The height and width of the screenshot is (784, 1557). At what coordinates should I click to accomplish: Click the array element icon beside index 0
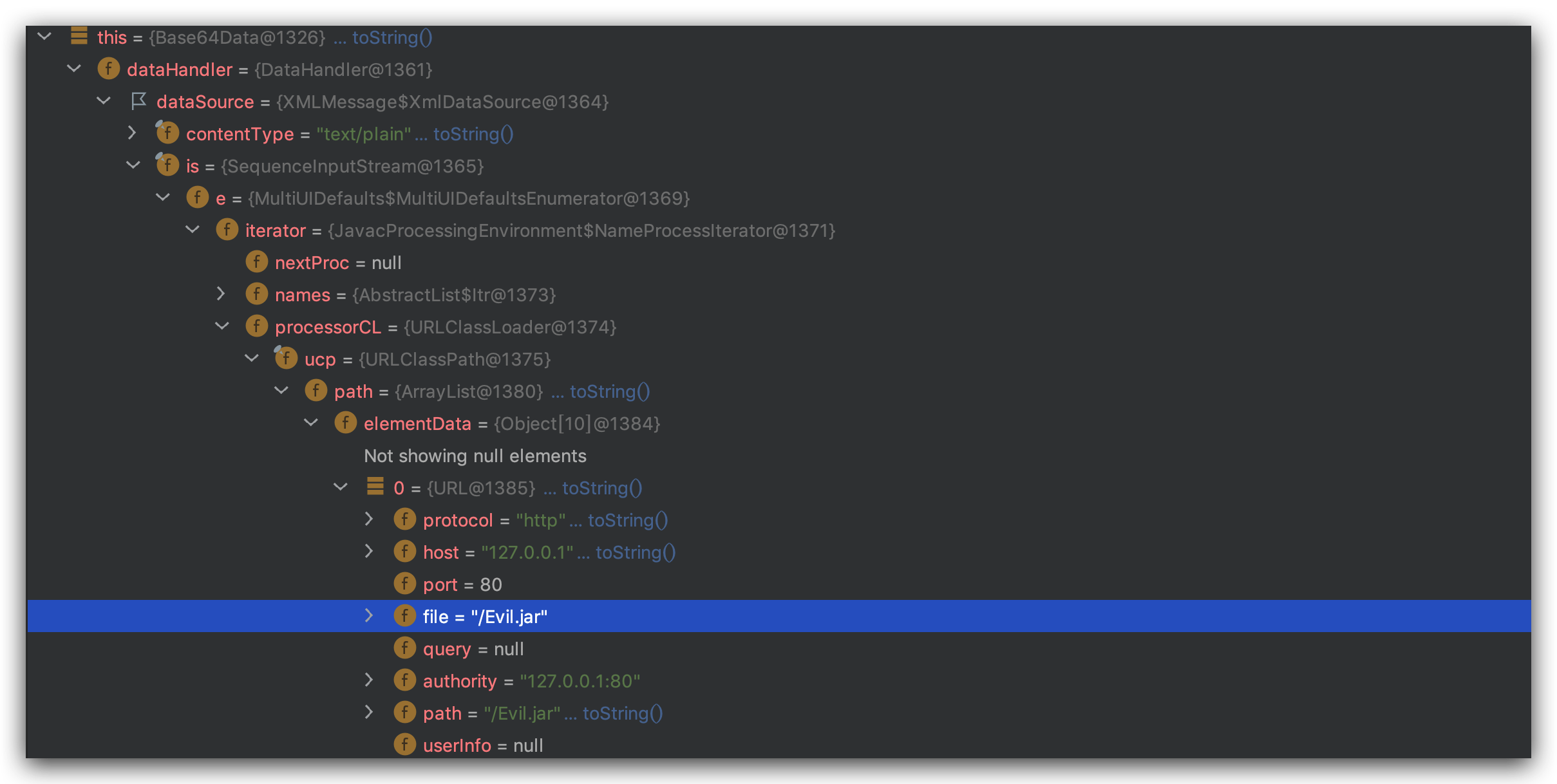[375, 487]
